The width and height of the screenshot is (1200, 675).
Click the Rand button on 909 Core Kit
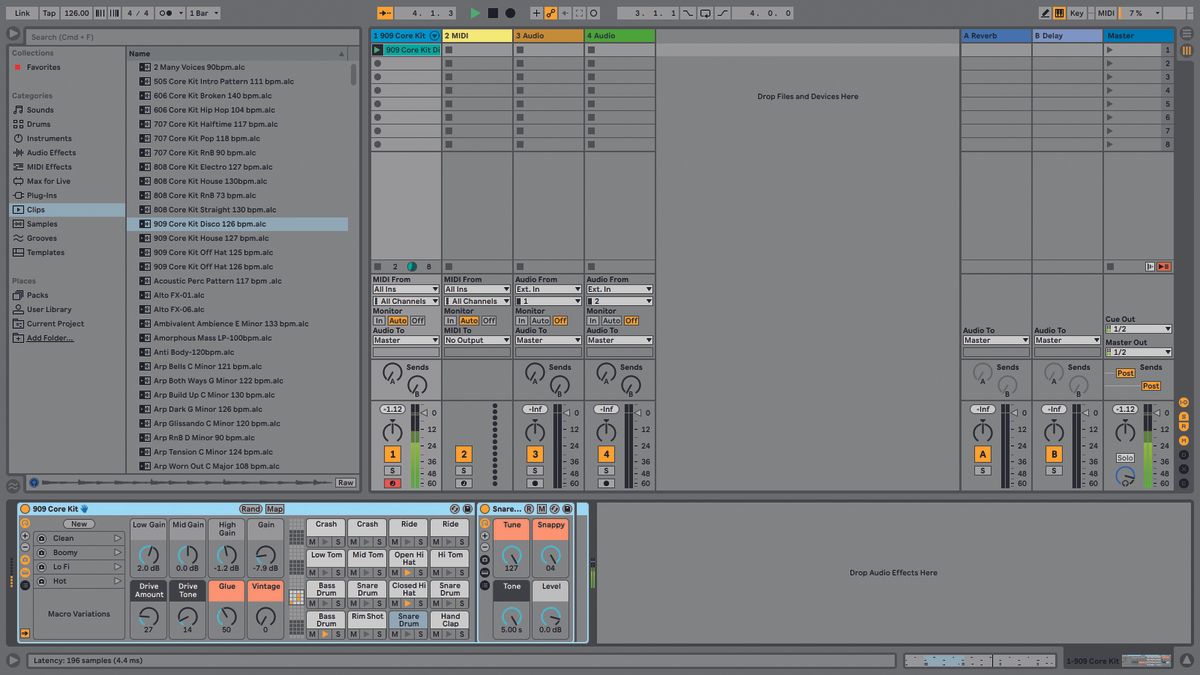(x=250, y=509)
